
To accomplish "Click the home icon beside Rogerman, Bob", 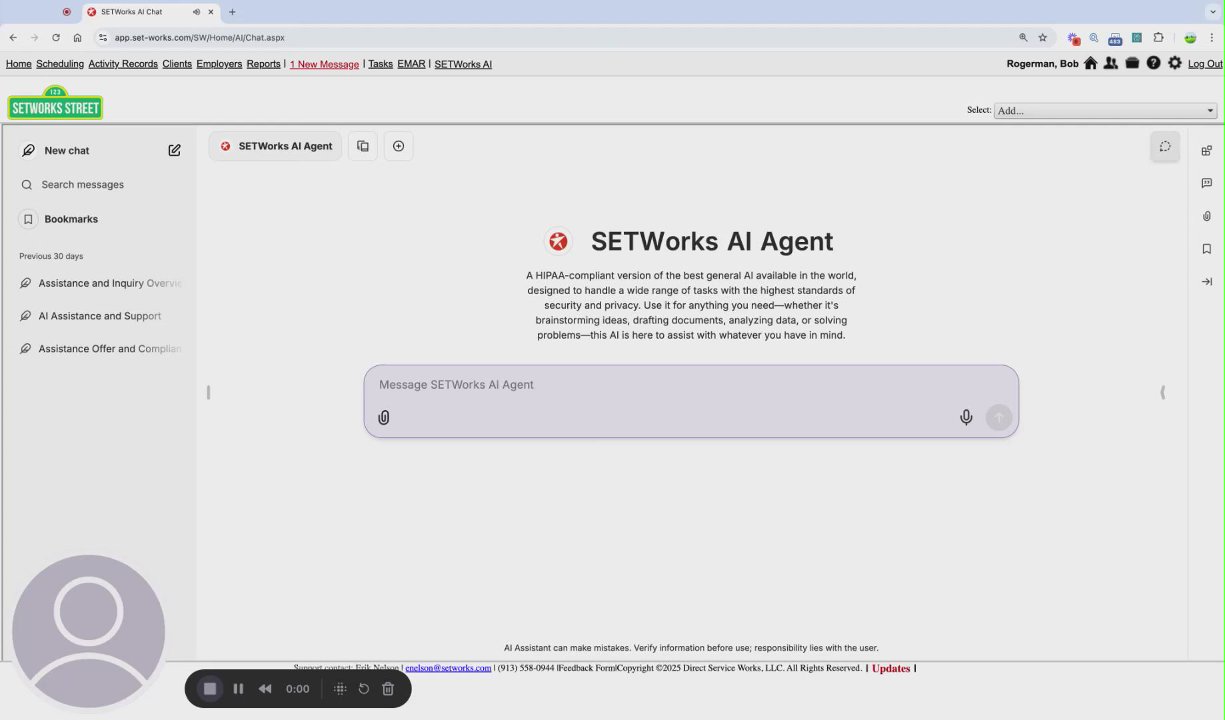I will tap(1090, 63).
